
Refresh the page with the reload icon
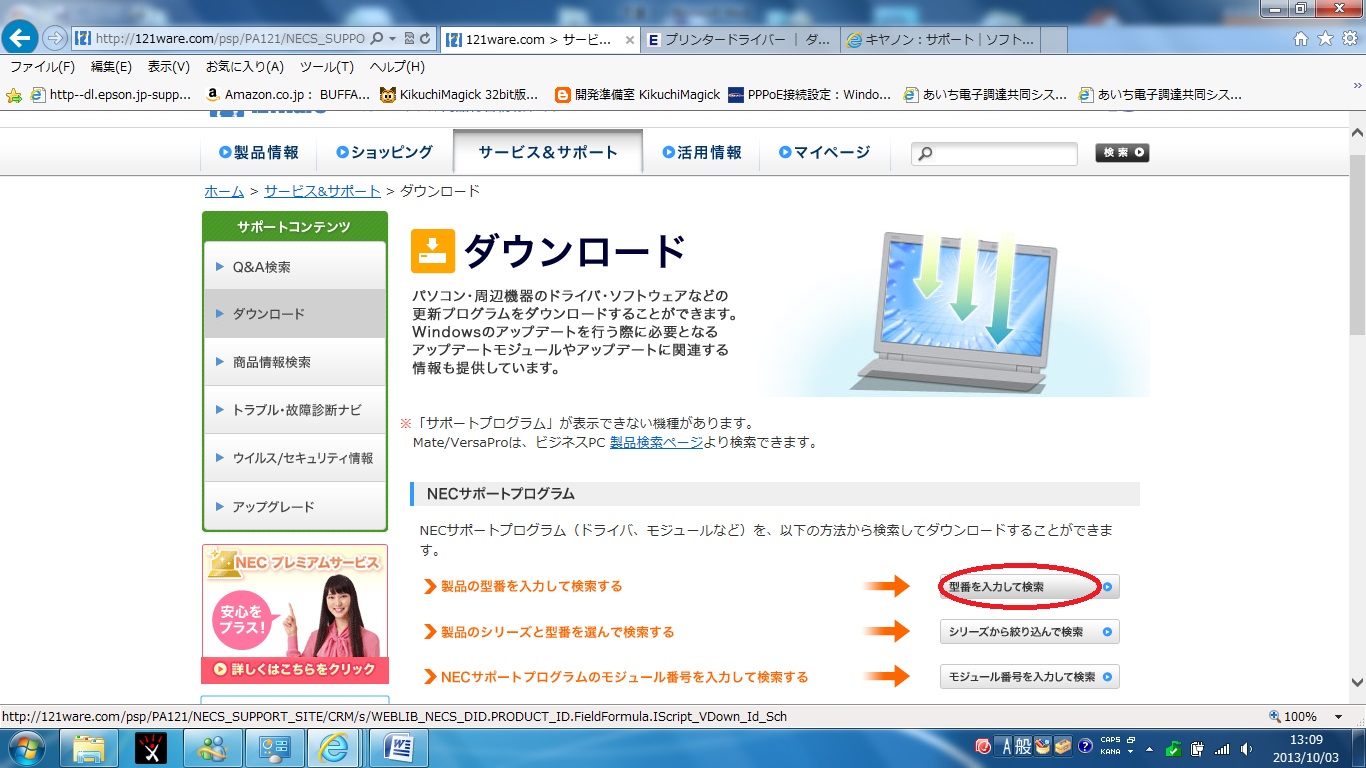pyautogui.click(x=426, y=39)
